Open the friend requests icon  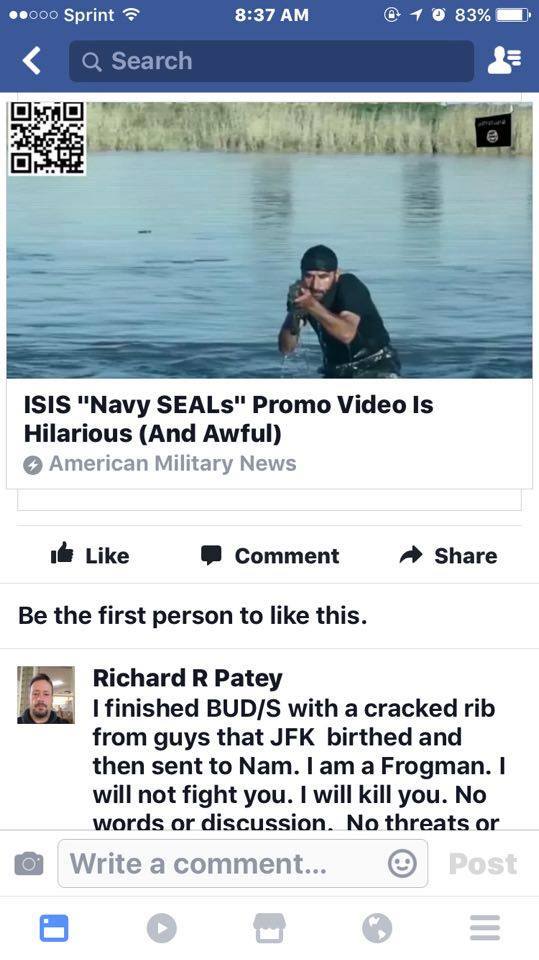point(503,61)
